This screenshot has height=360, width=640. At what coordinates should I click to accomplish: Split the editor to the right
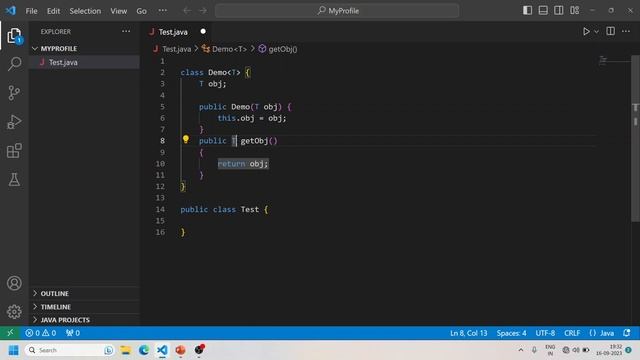pos(611,31)
